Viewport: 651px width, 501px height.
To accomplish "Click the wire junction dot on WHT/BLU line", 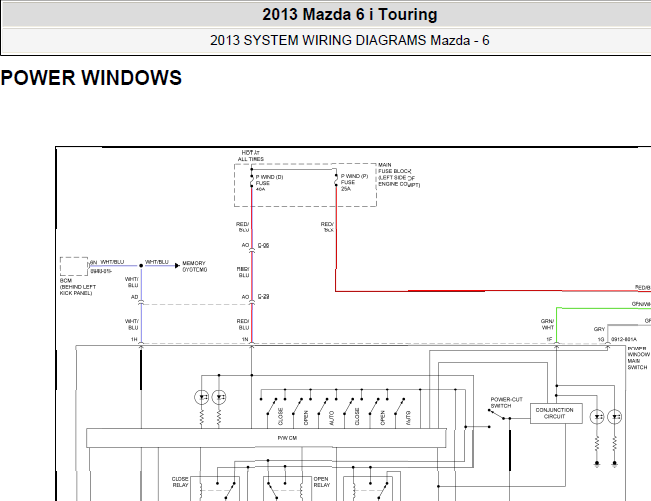I will (141, 266).
